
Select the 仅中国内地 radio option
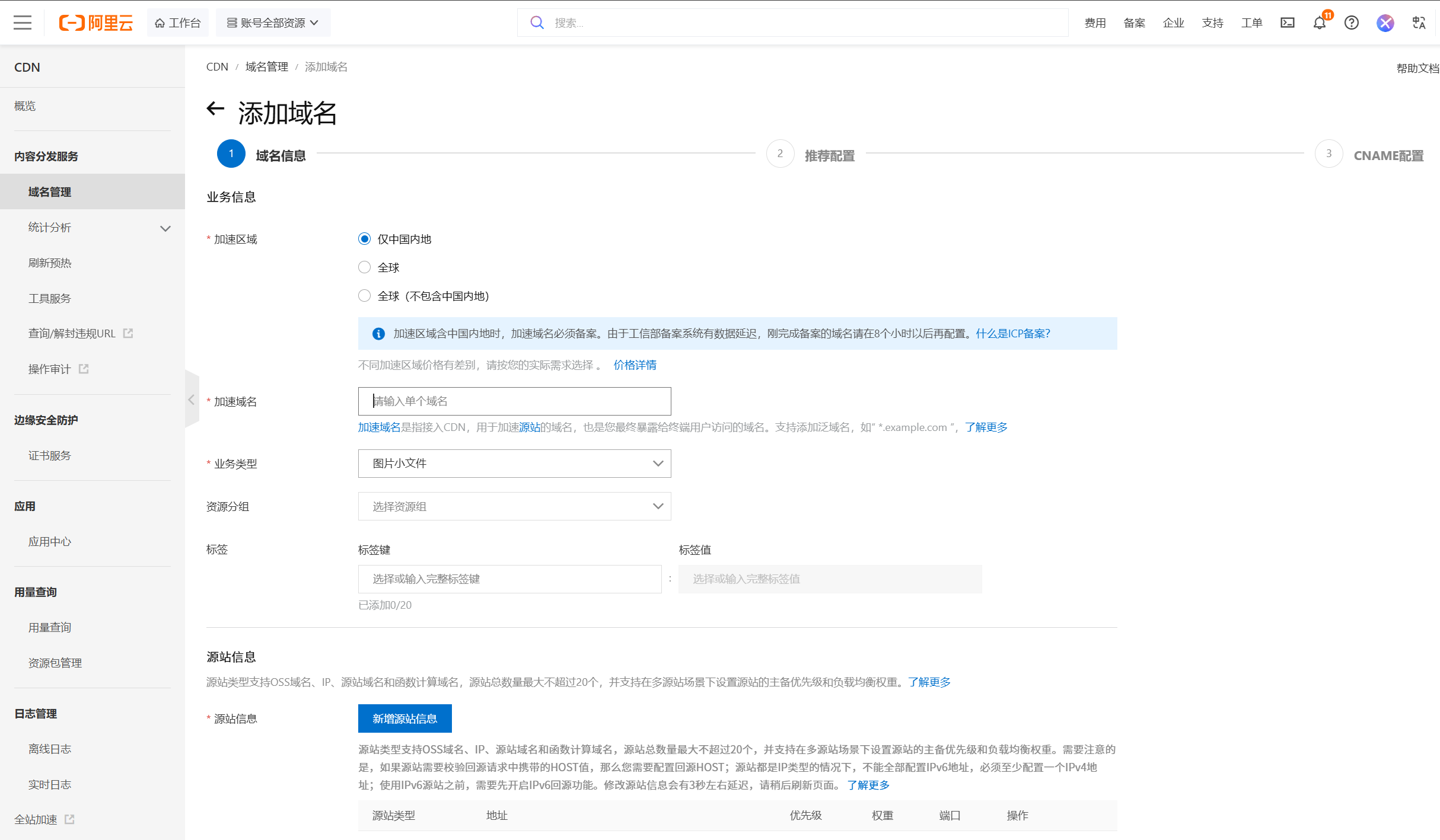[365, 239]
